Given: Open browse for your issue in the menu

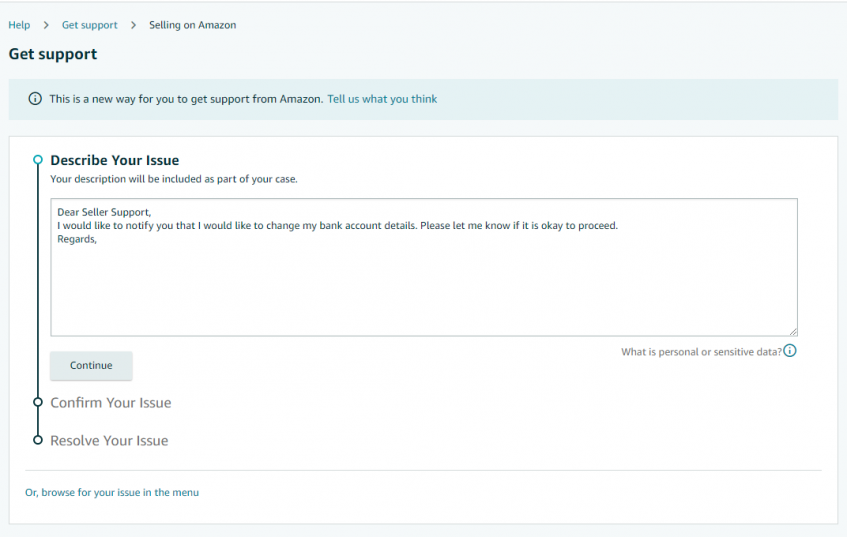Looking at the screenshot, I should (112, 493).
